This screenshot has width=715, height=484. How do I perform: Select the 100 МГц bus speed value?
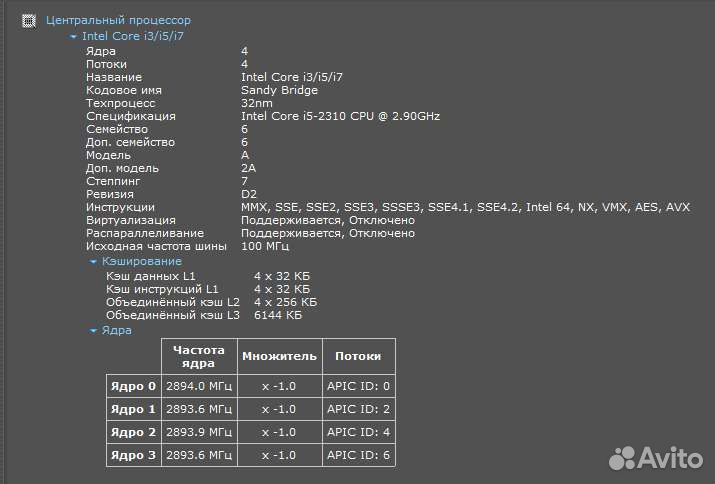265,246
